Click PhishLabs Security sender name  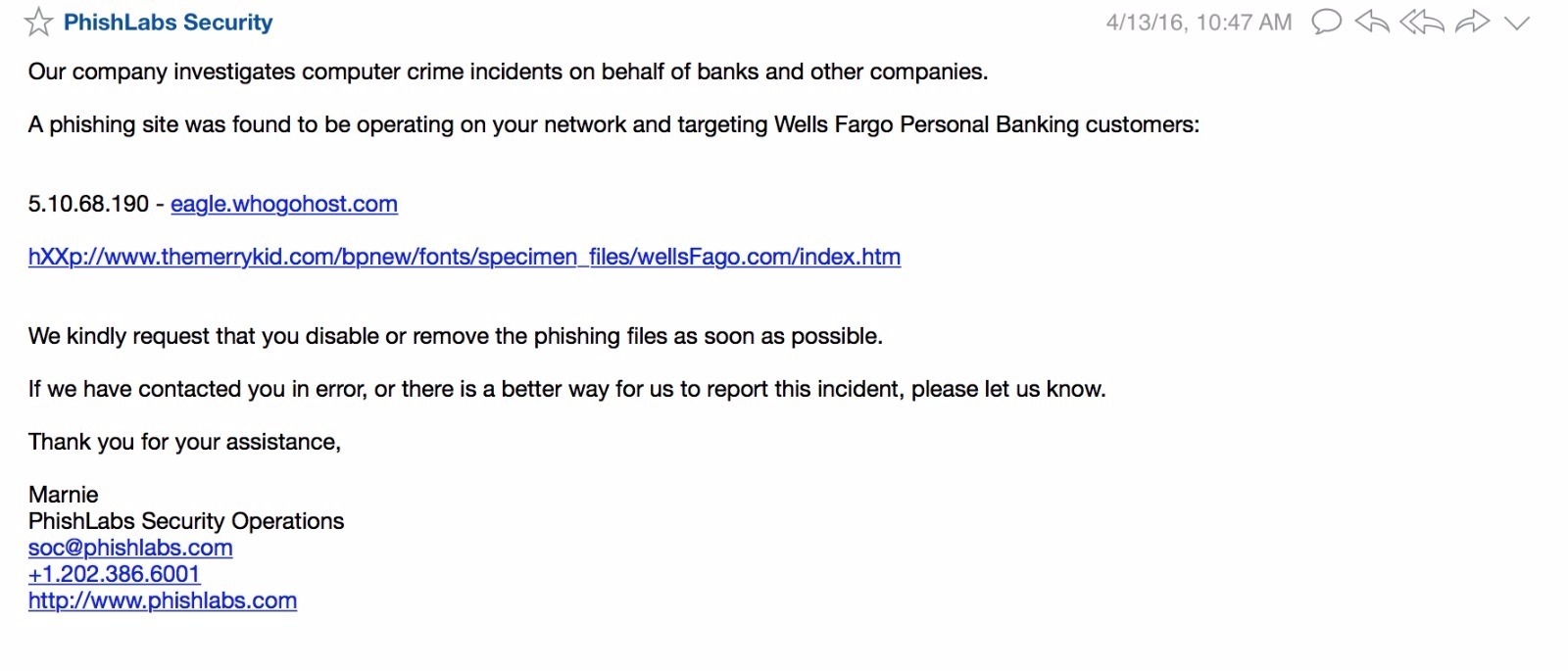click(168, 22)
